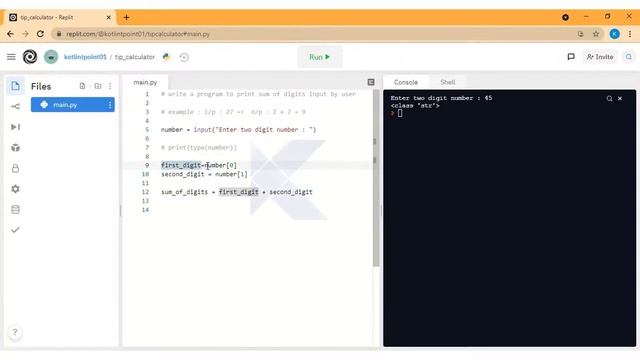This screenshot has width=640, height=360.
Task: Add a new folder in Files panel
Action: click(x=98, y=86)
